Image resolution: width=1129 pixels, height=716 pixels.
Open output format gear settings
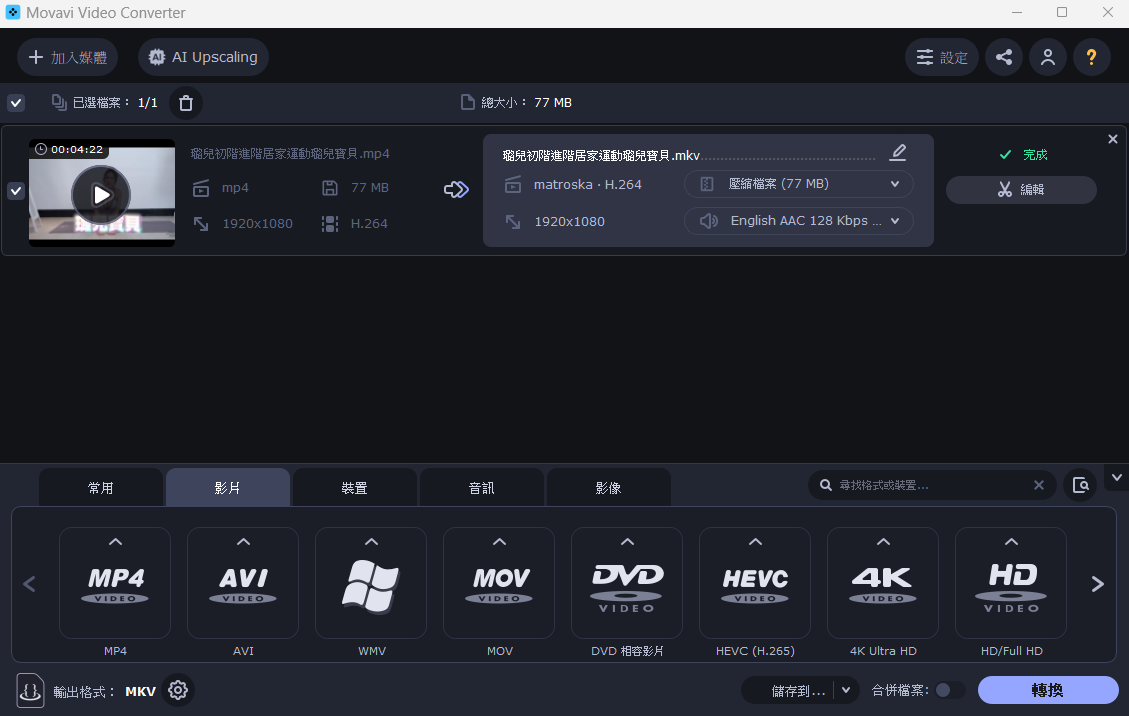[178, 690]
